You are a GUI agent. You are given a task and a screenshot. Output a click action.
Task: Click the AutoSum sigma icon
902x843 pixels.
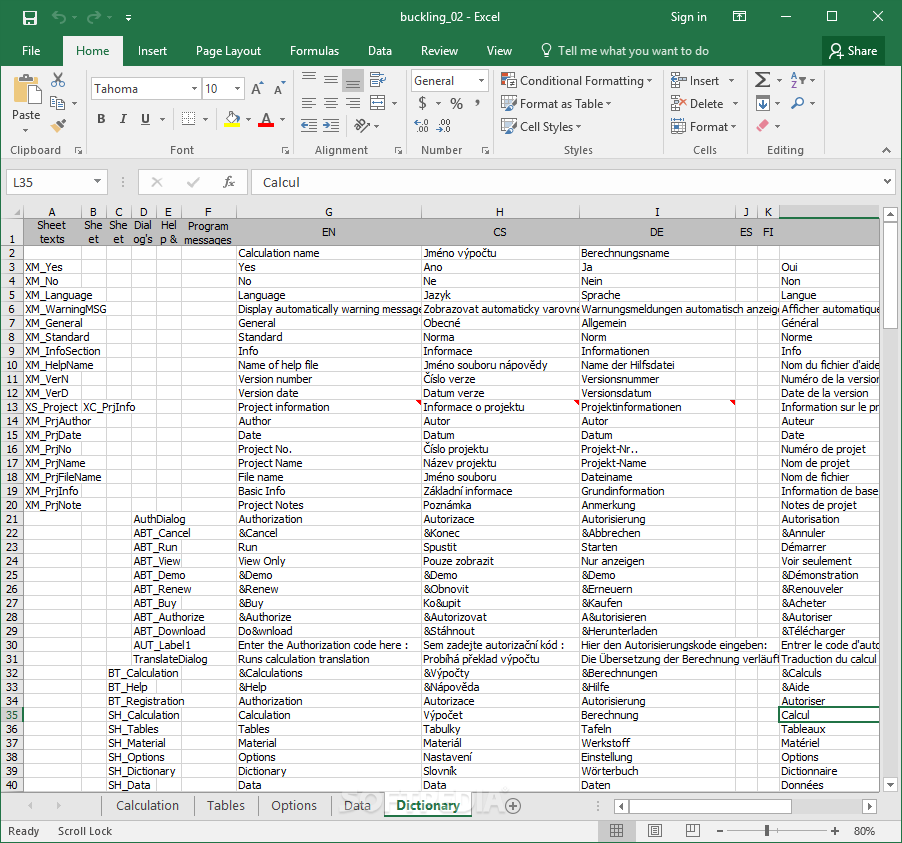tap(762, 80)
